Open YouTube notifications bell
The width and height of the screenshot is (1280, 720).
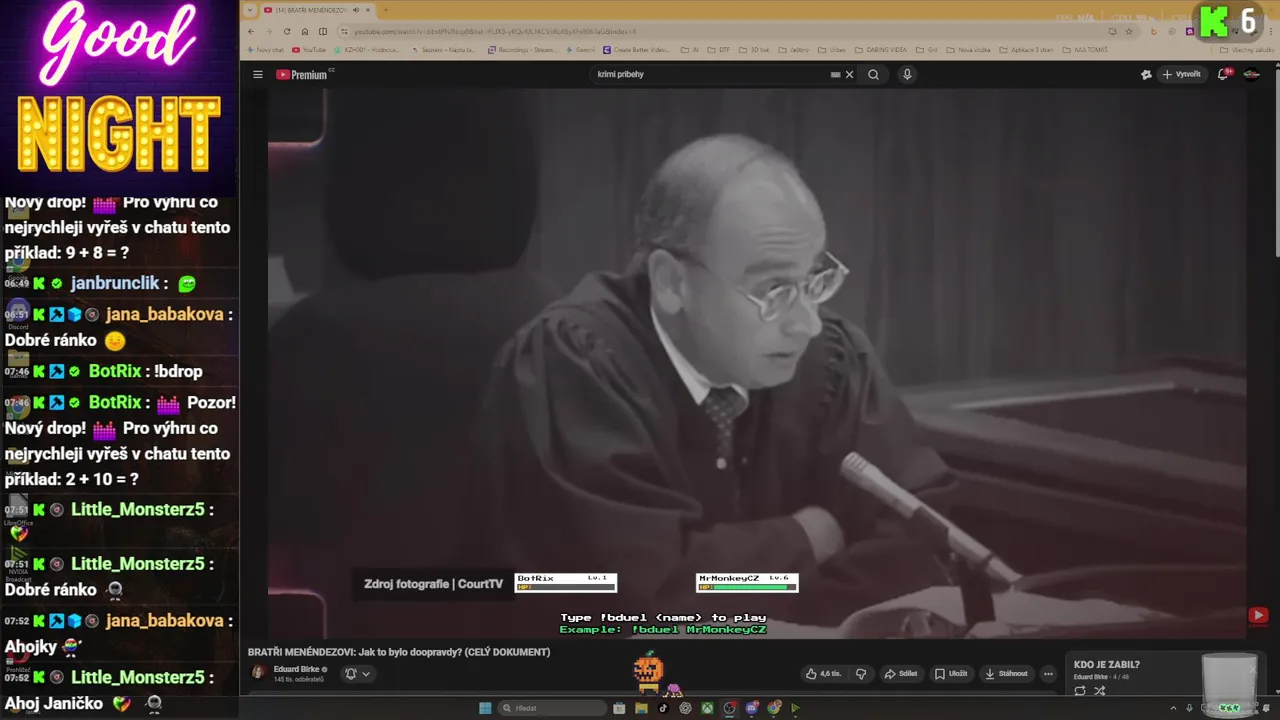1223,75
